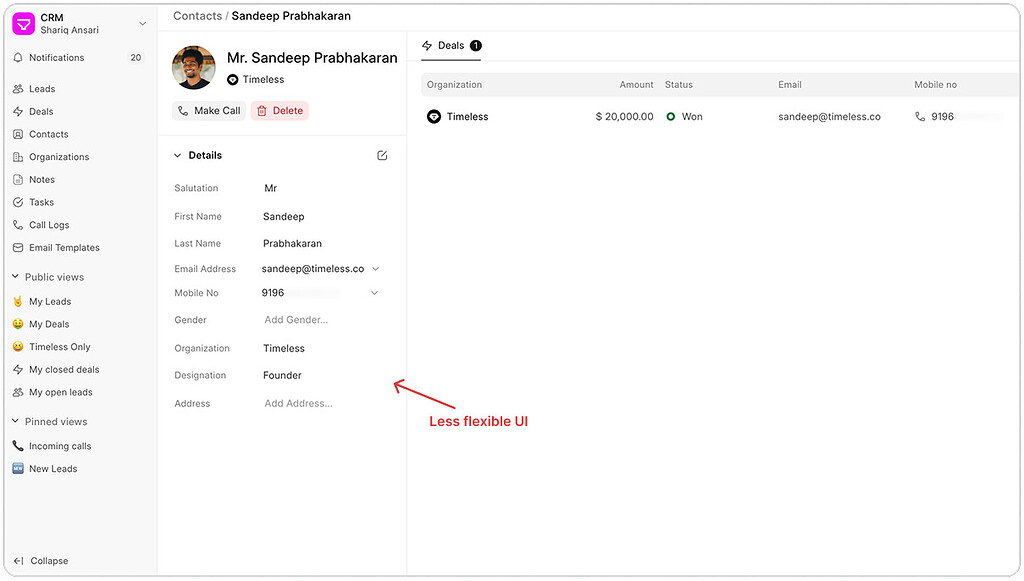Open the Notes section
This screenshot has height=581, width=1024.
click(40, 179)
